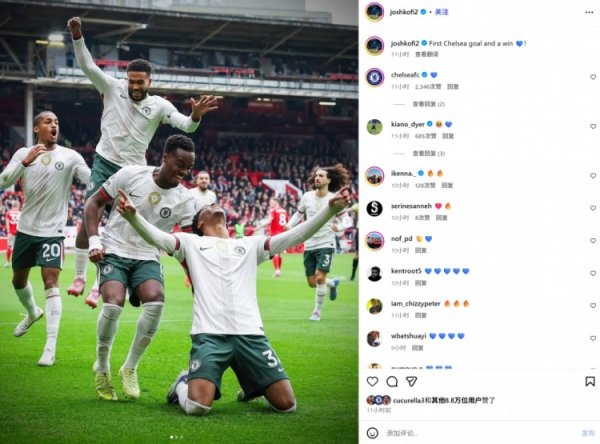Show translation of the post caption
The height and width of the screenshot is (444, 600).
(x=427, y=54)
